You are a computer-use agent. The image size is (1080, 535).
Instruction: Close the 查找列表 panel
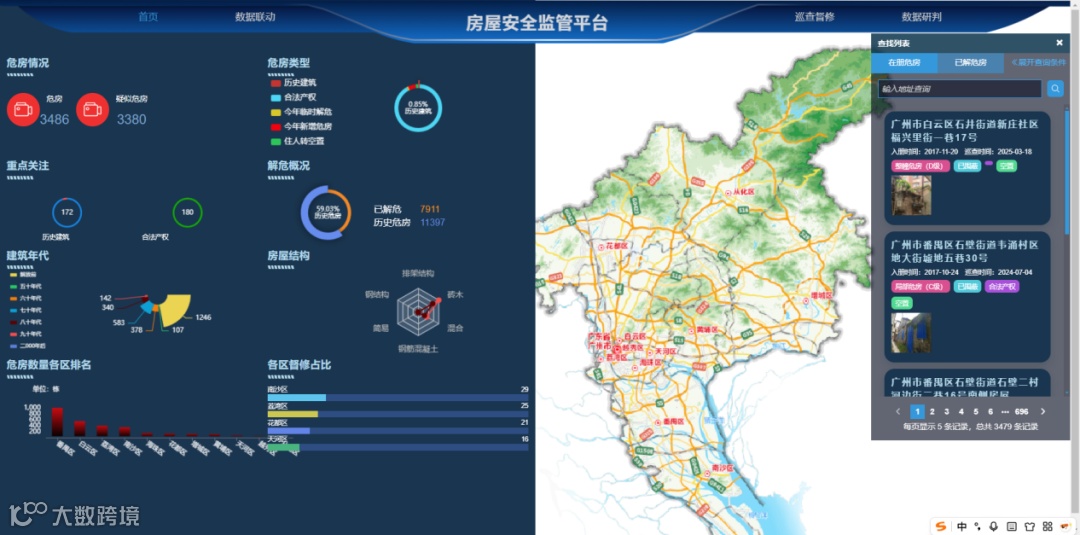pos(1059,43)
